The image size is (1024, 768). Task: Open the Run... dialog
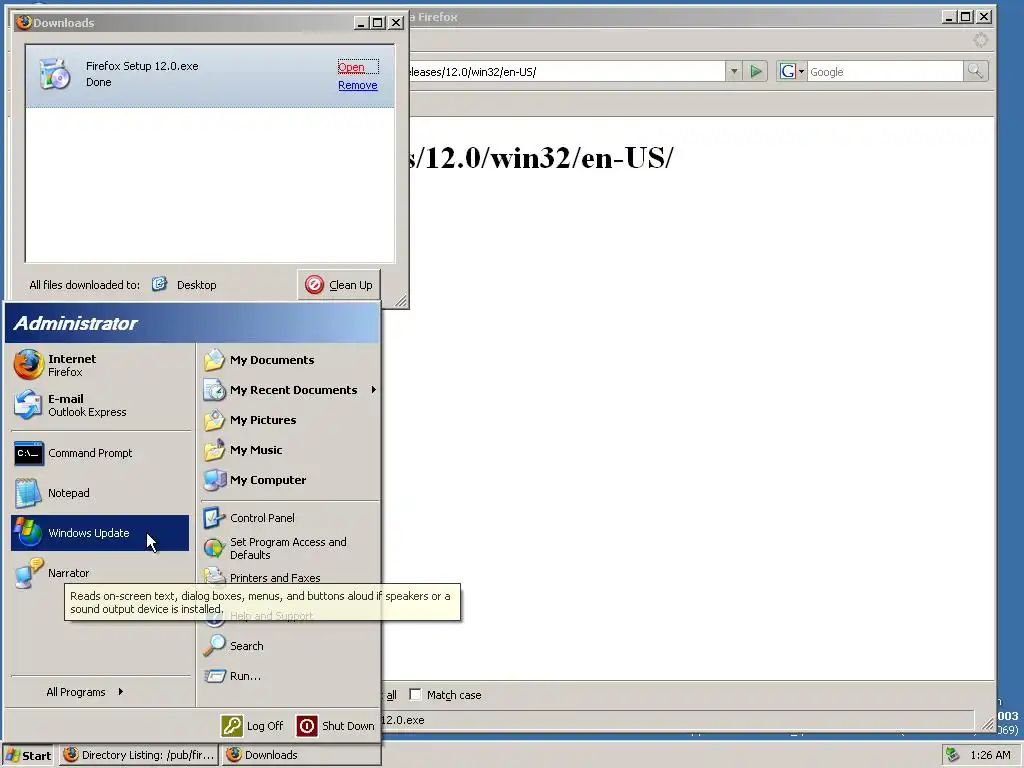tap(290, 676)
